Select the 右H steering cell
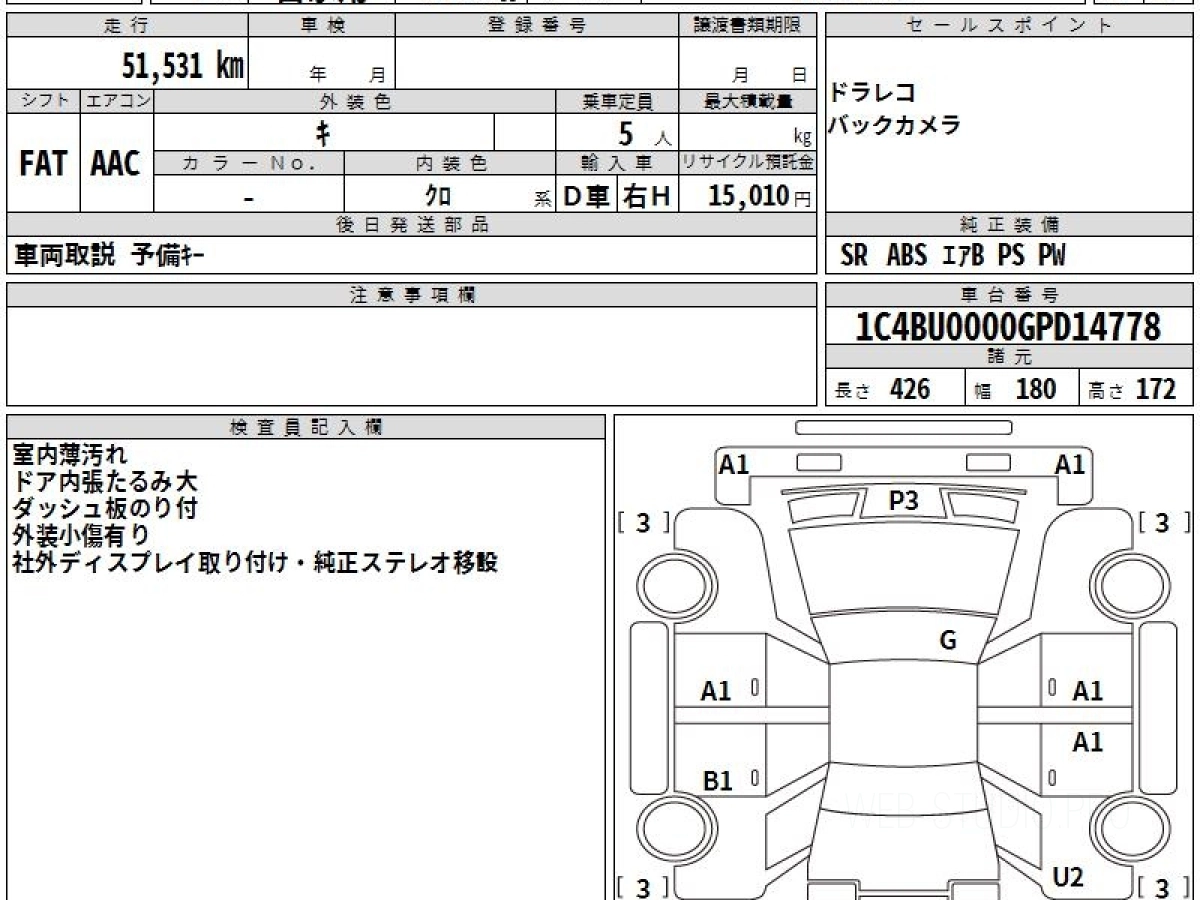 click(647, 197)
